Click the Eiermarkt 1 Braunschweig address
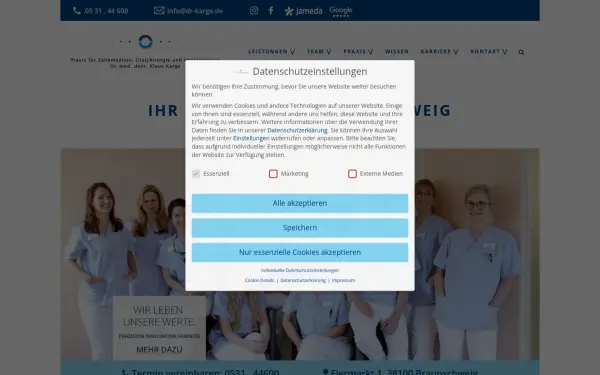600x375 pixels. (x=404, y=372)
